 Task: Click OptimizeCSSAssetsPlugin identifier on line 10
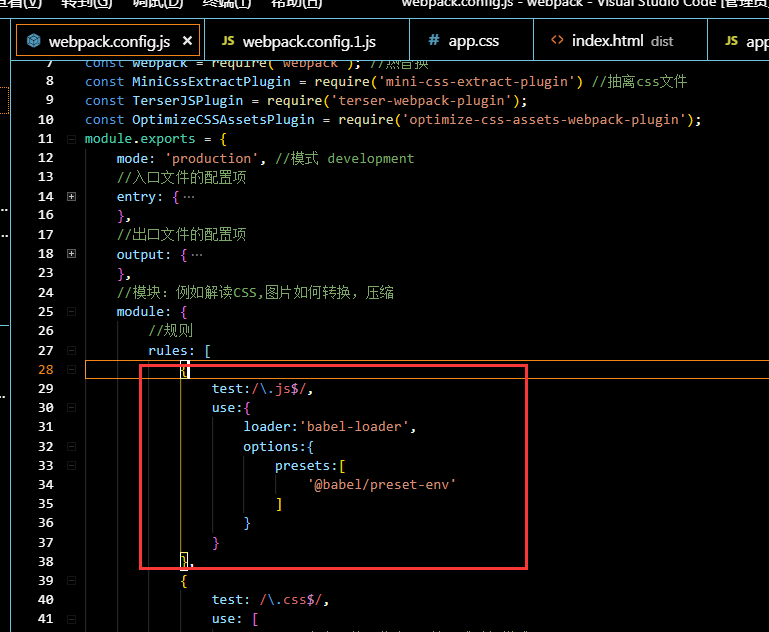[x=223, y=120]
